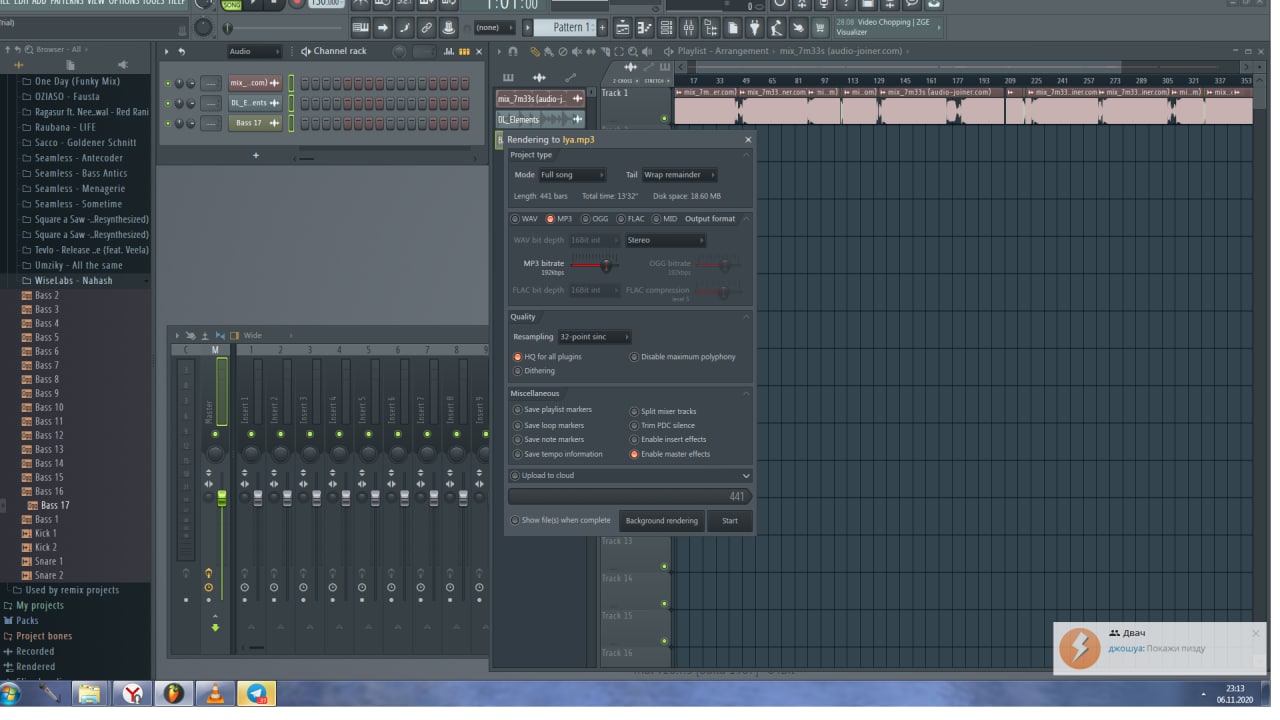Open the Stereo channel dropdown

point(665,240)
